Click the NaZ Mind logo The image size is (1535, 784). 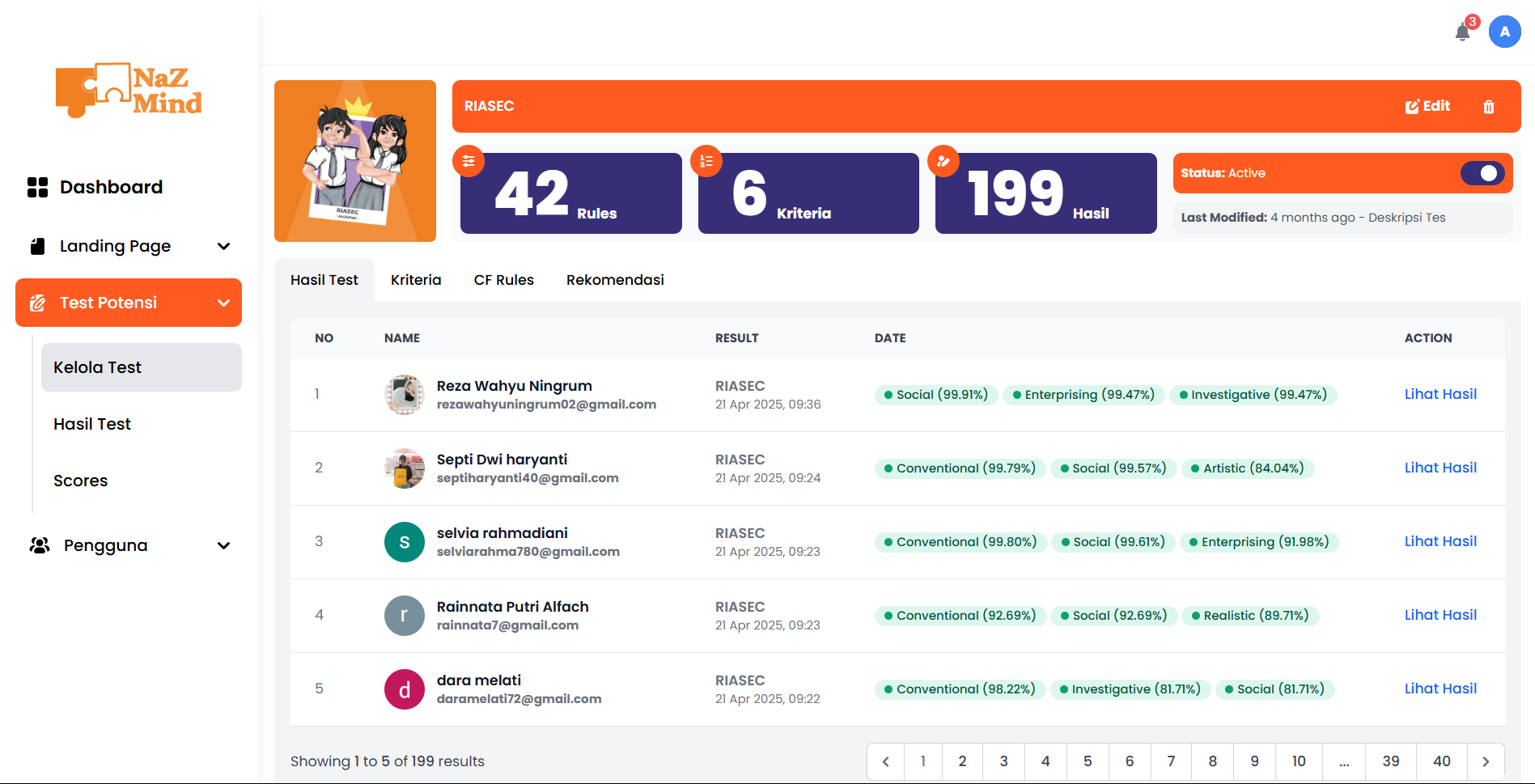[x=129, y=91]
